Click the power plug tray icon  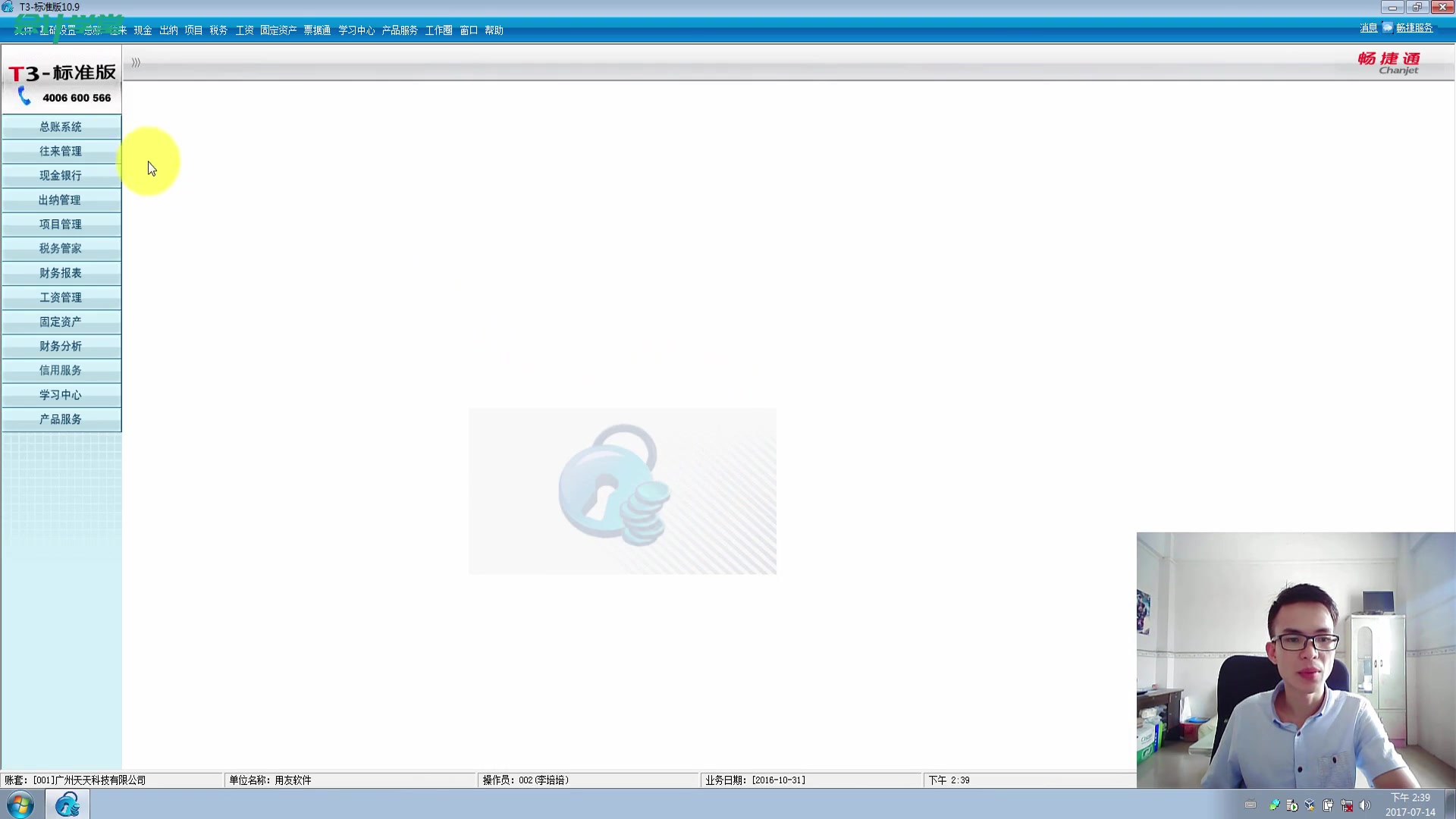(x=1328, y=805)
